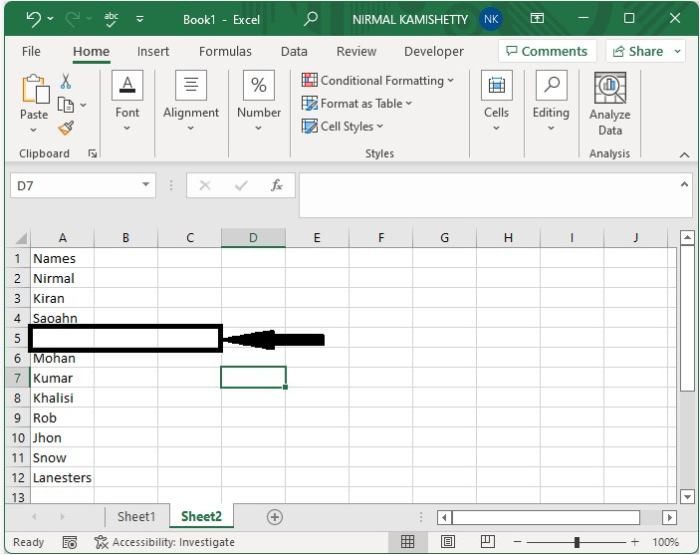Expand the Copy dropdown arrow

(83, 105)
